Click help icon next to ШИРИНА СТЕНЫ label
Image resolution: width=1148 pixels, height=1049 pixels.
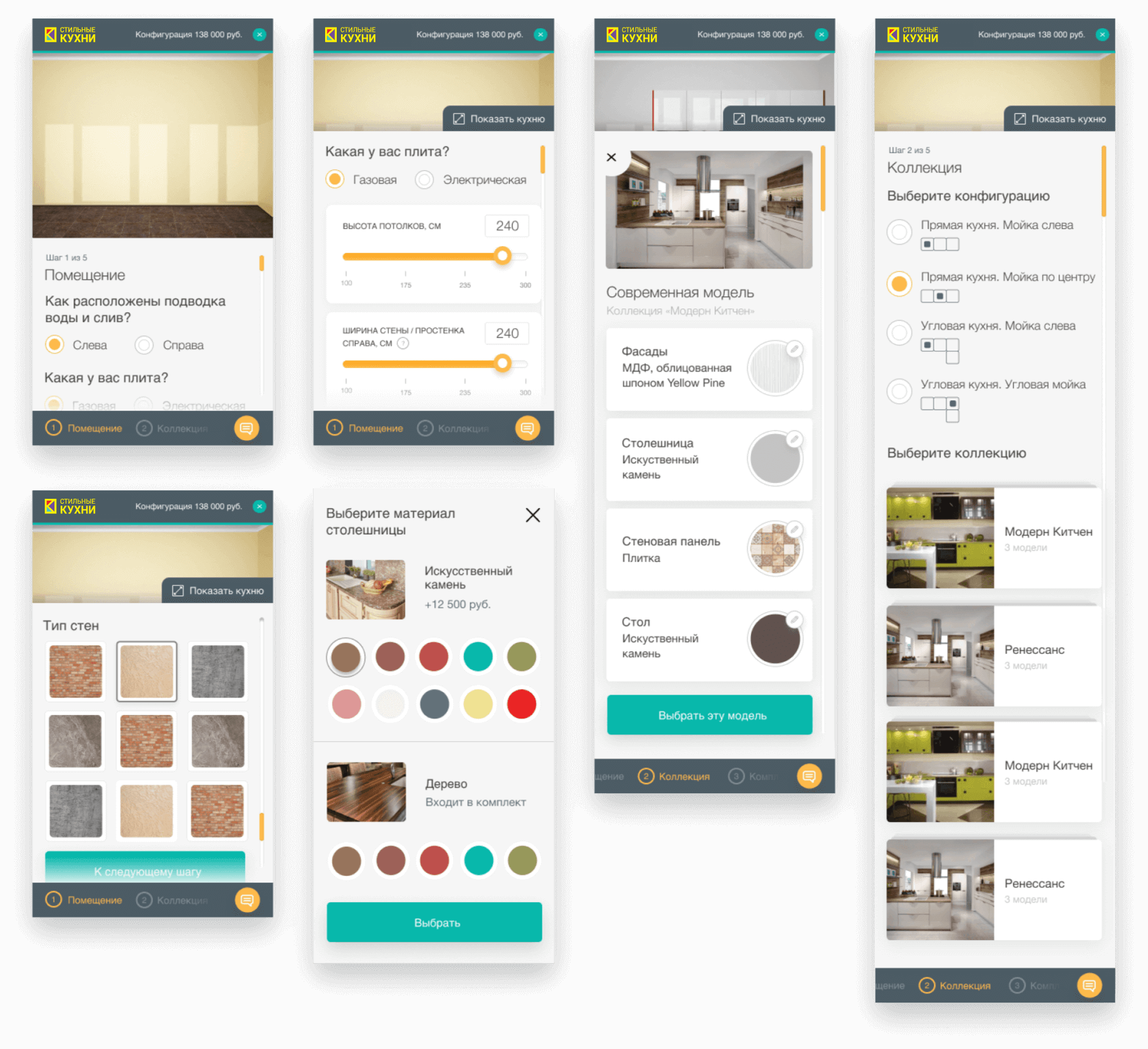point(403,343)
